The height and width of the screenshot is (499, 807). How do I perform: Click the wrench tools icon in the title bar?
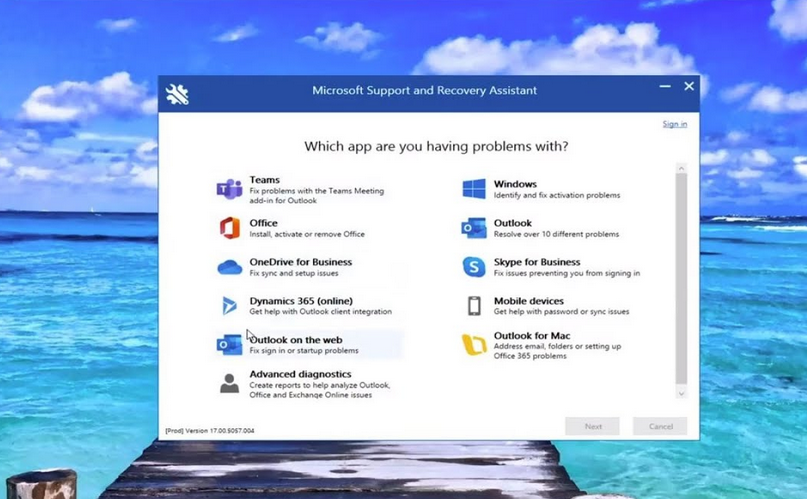click(x=177, y=94)
